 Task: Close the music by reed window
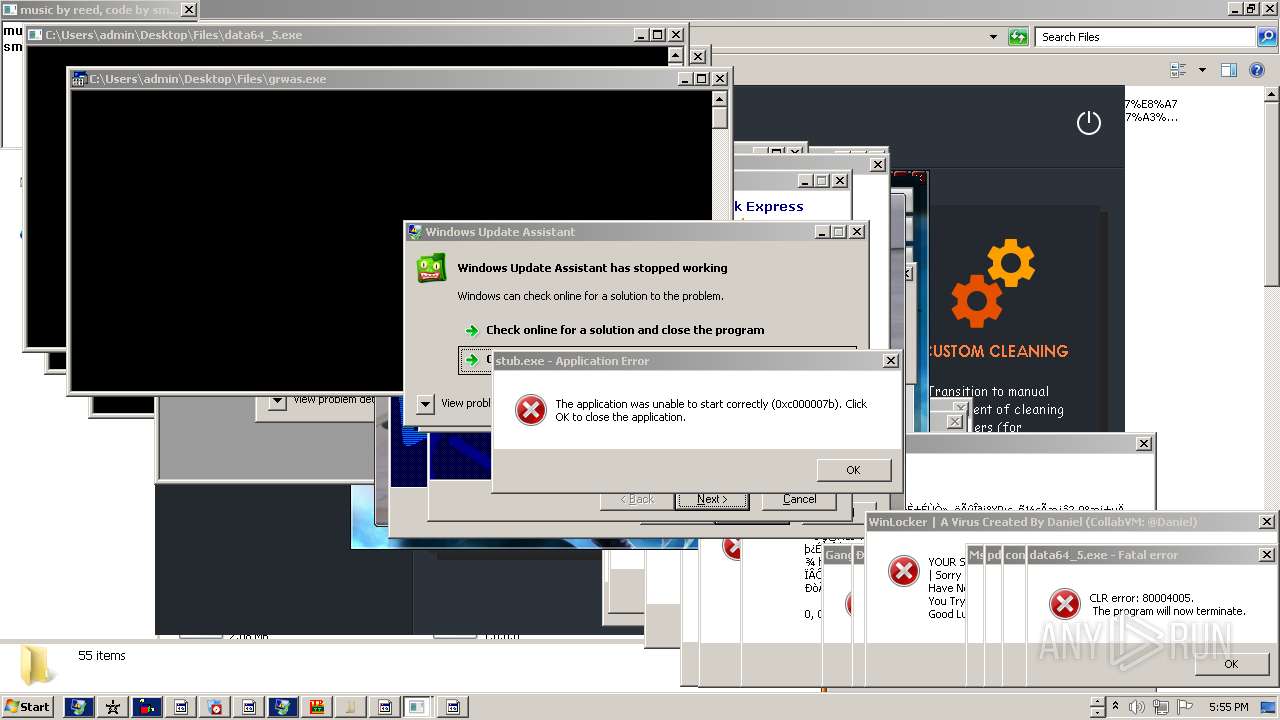[188, 10]
